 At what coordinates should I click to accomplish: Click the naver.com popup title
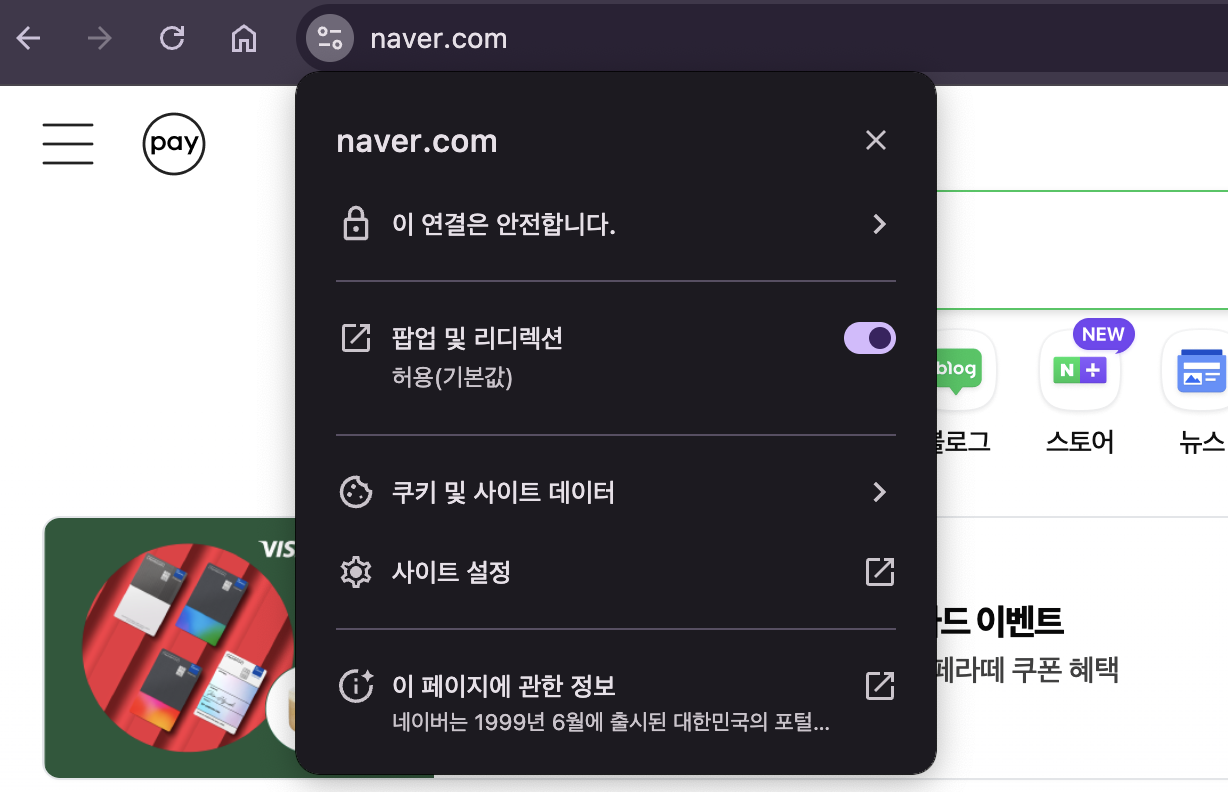tap(417, 141)
